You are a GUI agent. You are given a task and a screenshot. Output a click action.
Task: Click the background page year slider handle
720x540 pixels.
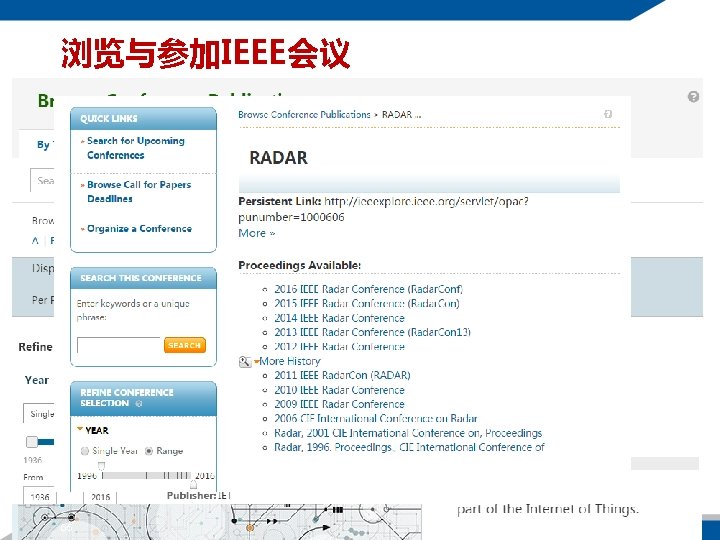[x=32, y=442]
